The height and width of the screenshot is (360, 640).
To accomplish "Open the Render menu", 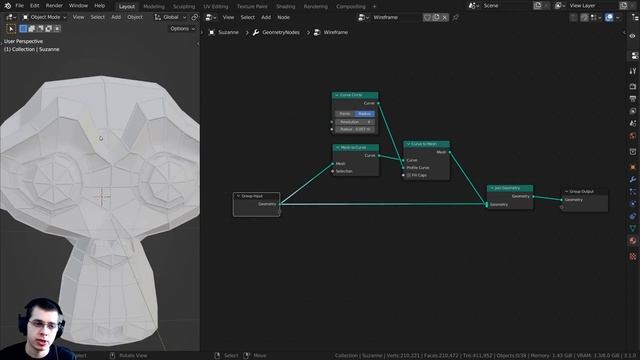I will point(54,6).
